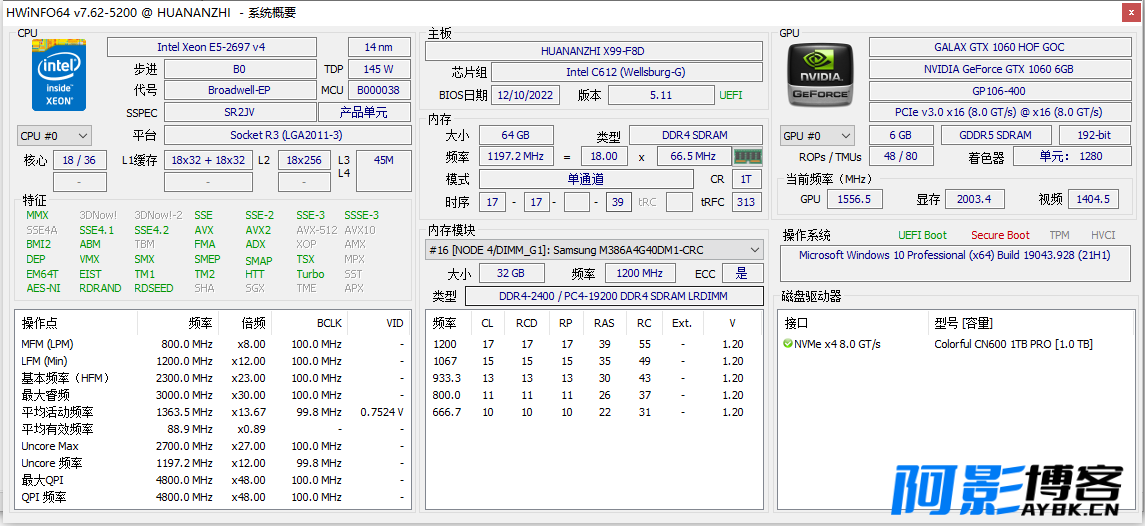Image resolution: width=1145 pixels, height=526 pixels.
Task: Click the DDR4 SDRAM memory type field
Action: coord(695,135)
